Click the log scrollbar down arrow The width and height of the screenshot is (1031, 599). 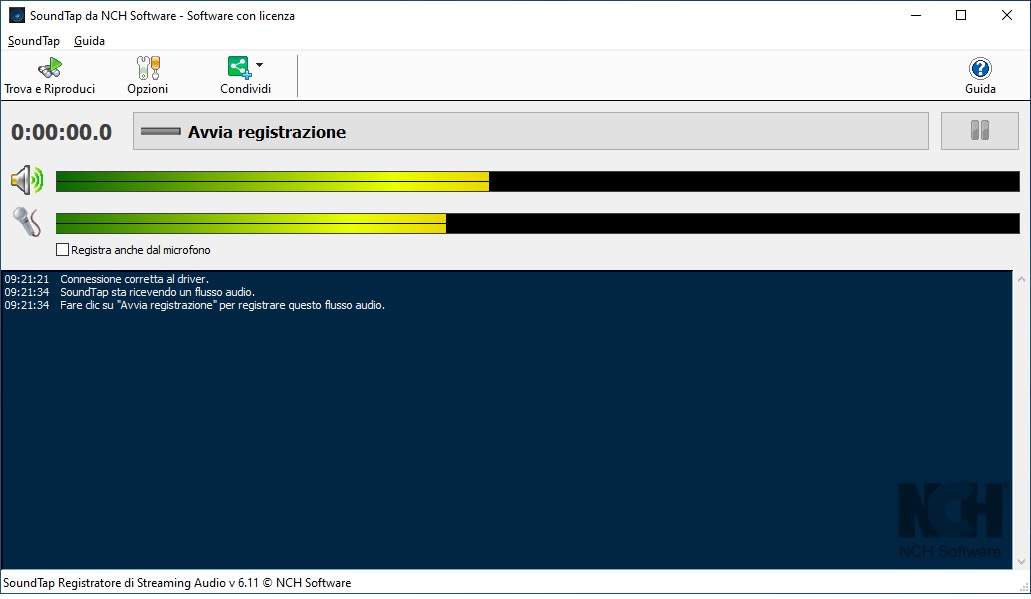pos(1021,562)
